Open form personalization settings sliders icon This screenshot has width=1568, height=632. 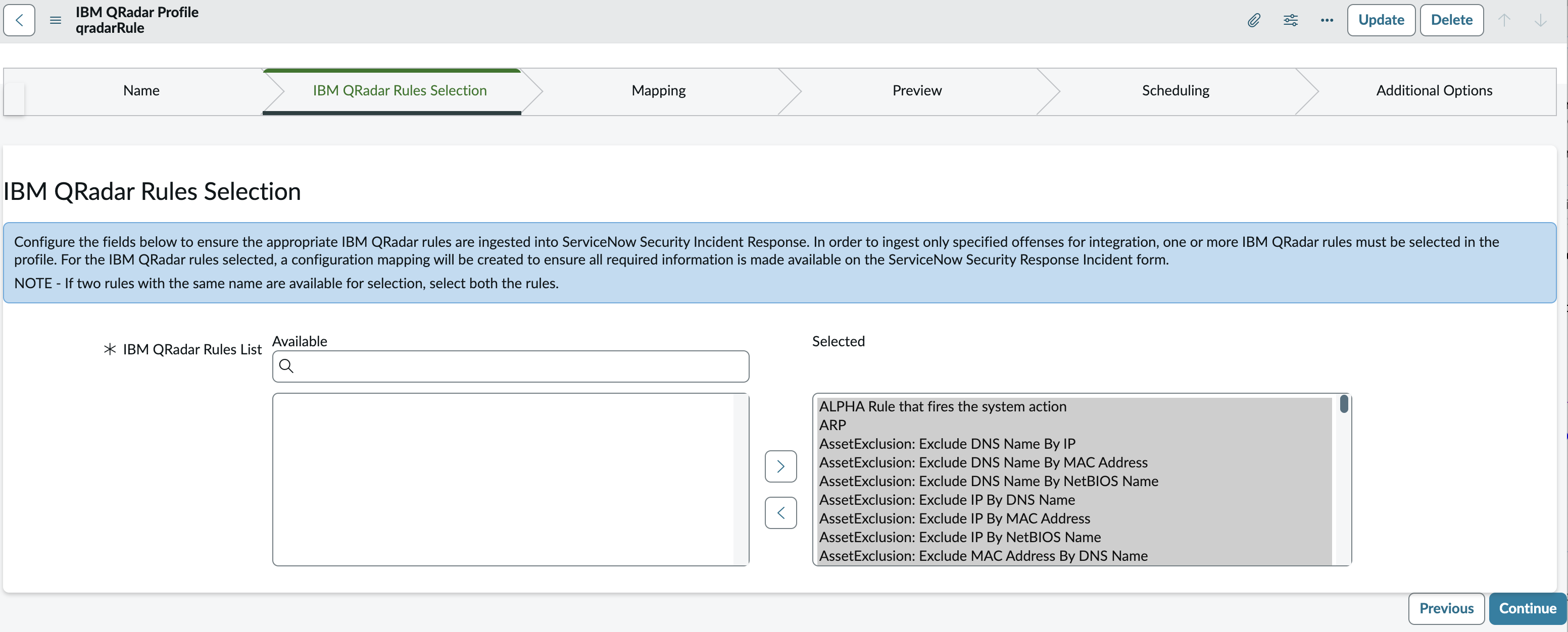click(1291, 20)
